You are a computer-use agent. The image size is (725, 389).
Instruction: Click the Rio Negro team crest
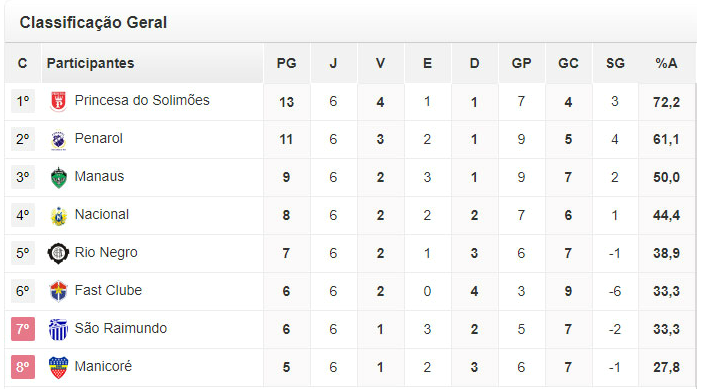[58, 253]
